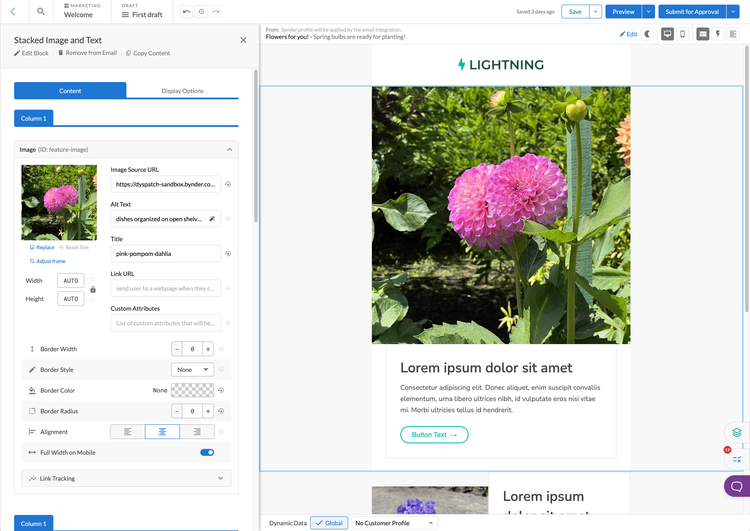Click Edit Block link
This screenshot has height=531, width=750.
tap(31, 53)
